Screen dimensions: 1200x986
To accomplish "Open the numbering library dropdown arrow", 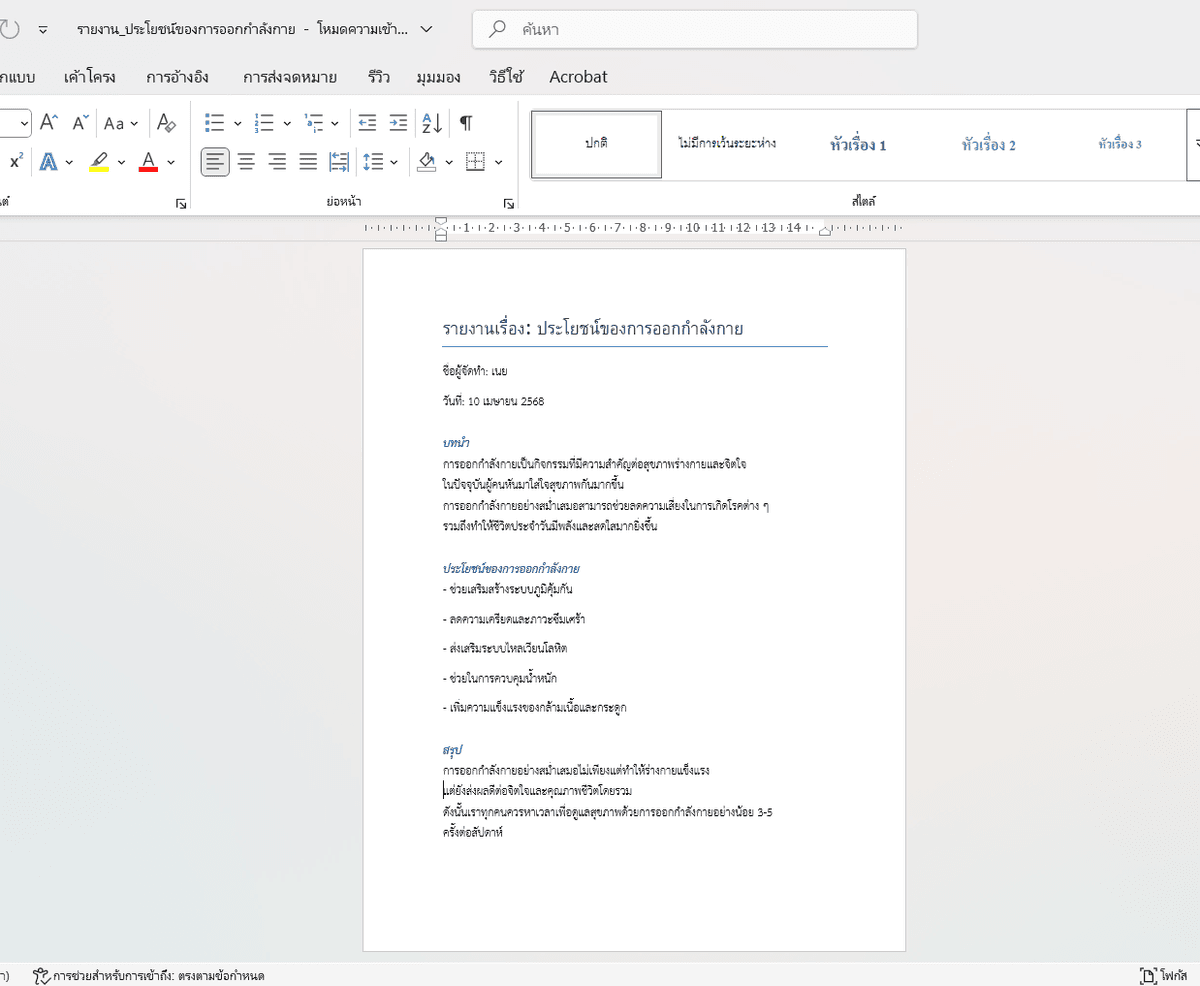I will coord(287,124).
